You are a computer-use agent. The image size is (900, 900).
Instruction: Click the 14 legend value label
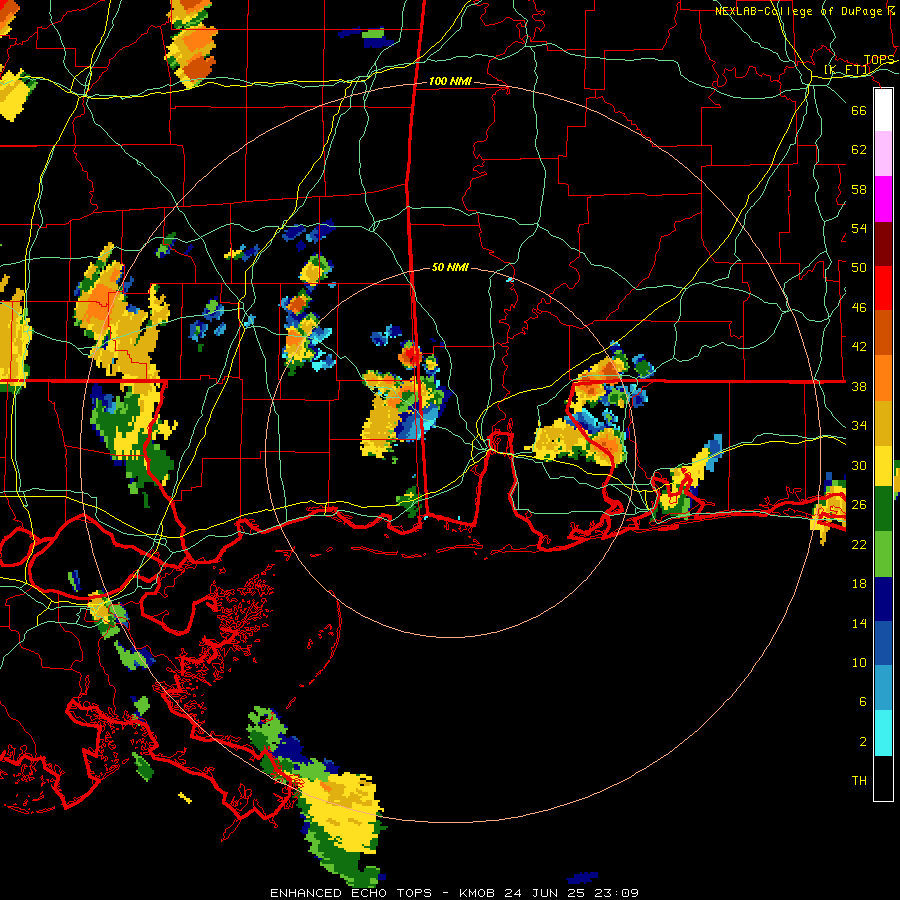[x=859, y=623]
